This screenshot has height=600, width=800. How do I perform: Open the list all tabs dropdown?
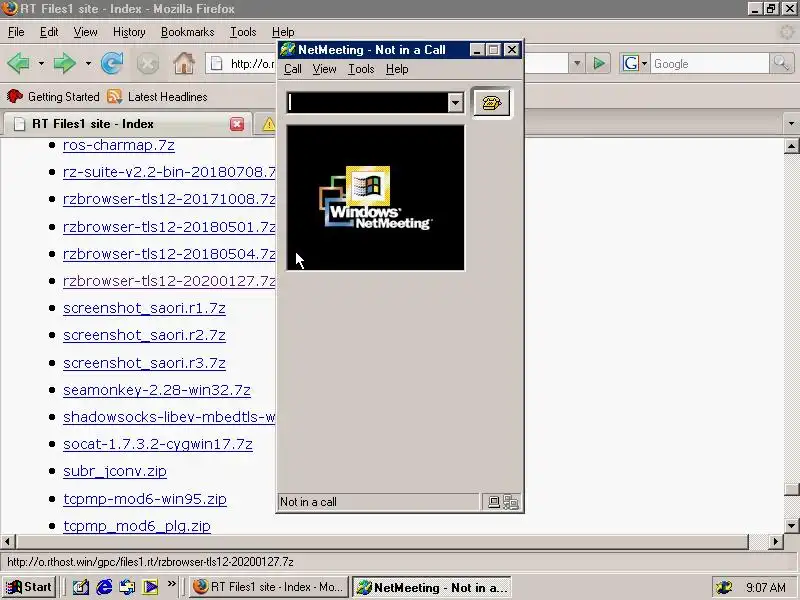pos(791,123)
